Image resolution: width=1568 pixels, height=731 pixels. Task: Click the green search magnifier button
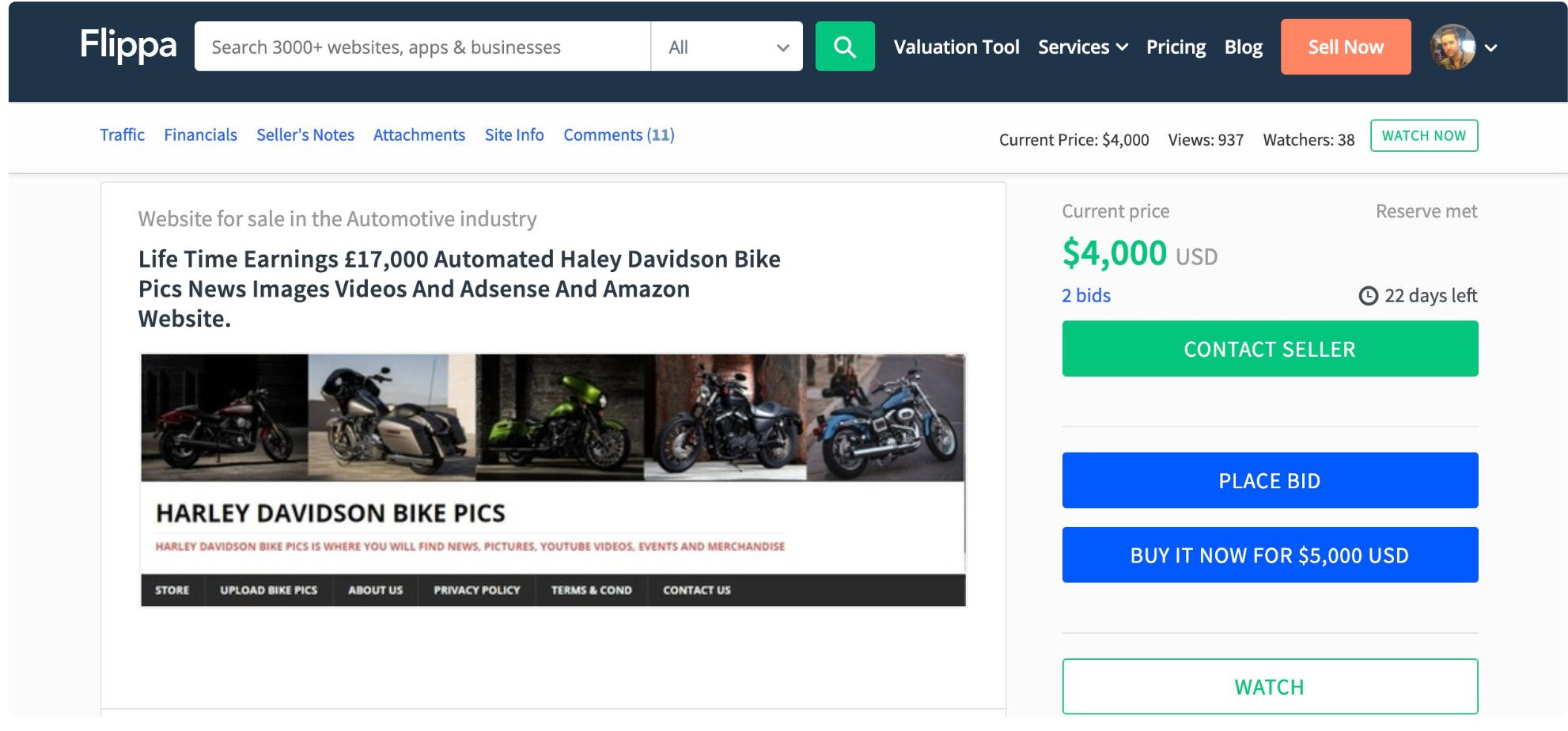coord(844,47)
